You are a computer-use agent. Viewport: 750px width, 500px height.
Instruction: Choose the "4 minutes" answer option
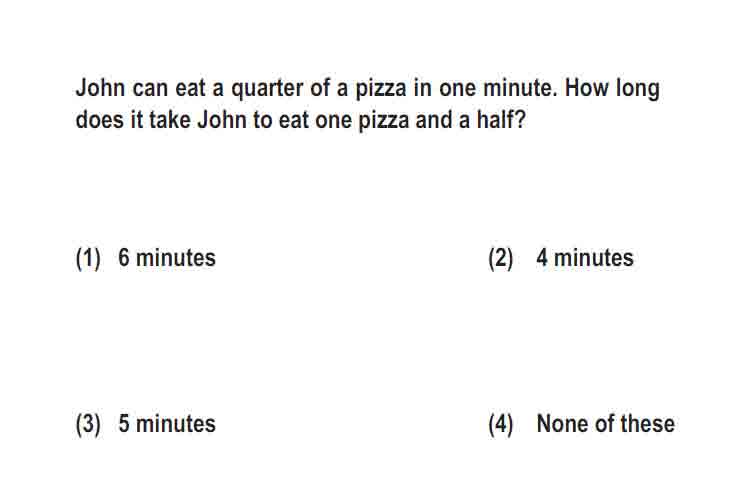pos(585,258)
